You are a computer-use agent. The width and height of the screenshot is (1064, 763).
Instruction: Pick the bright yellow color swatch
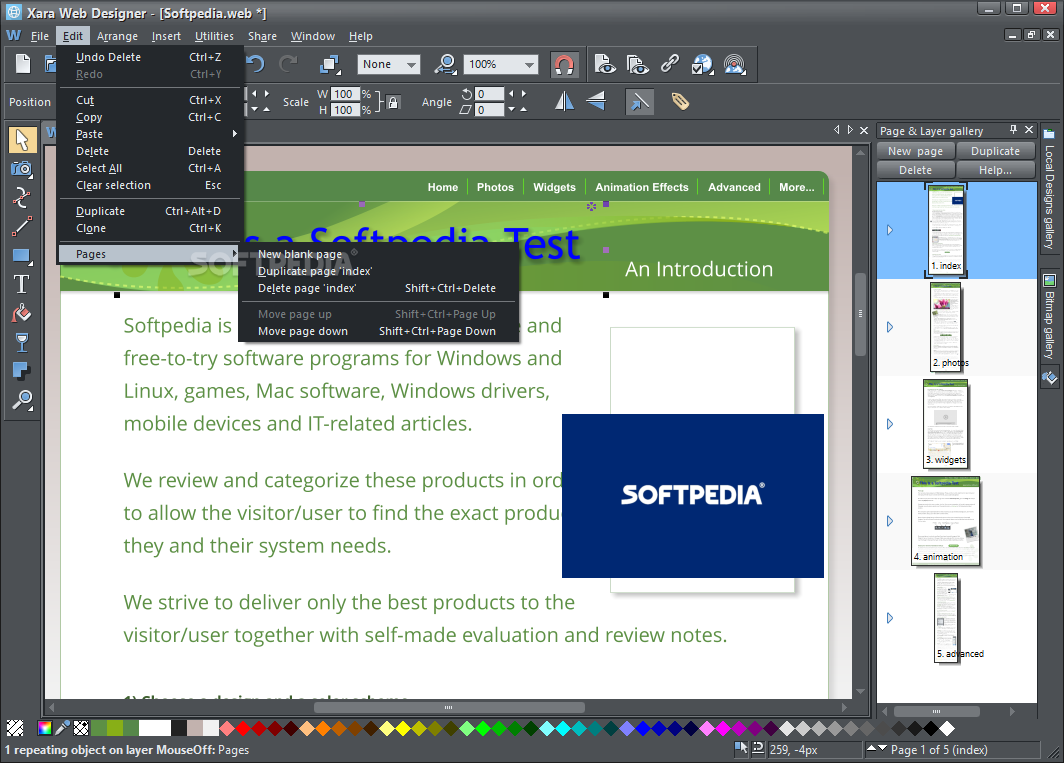403,728
